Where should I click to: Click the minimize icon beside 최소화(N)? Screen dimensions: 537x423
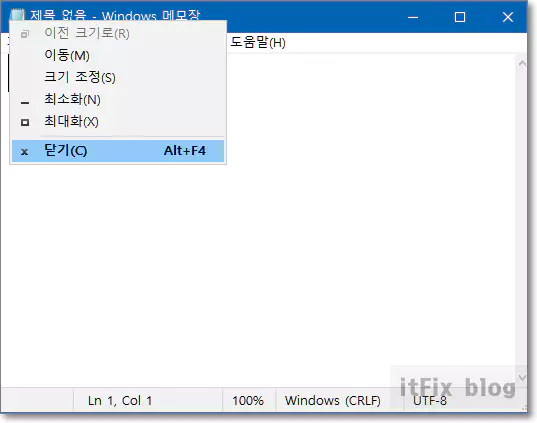pyautogui.click(x=25, y=102)
